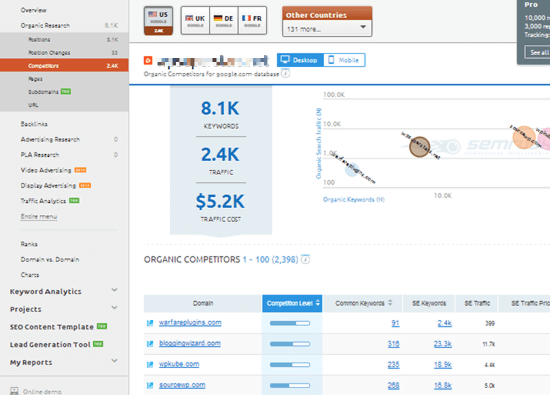Click common keywords 91 for warfareplugins.com
The height and width of the screenshot is (395, 550).
coord(395,323)
